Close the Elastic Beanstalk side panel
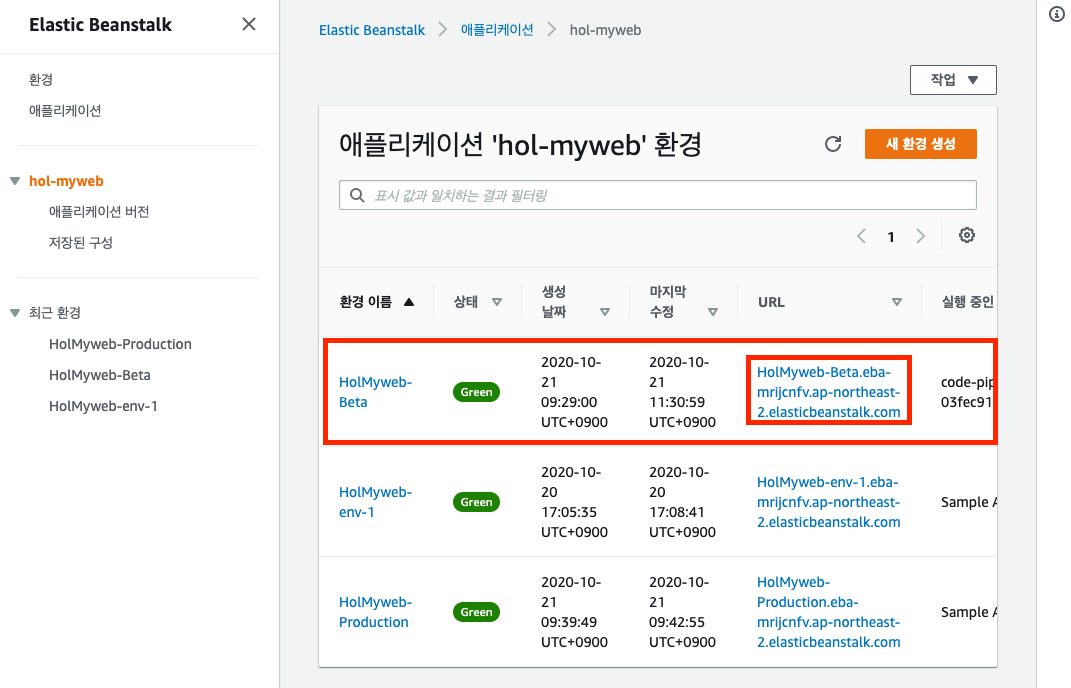 coord(249,25)
